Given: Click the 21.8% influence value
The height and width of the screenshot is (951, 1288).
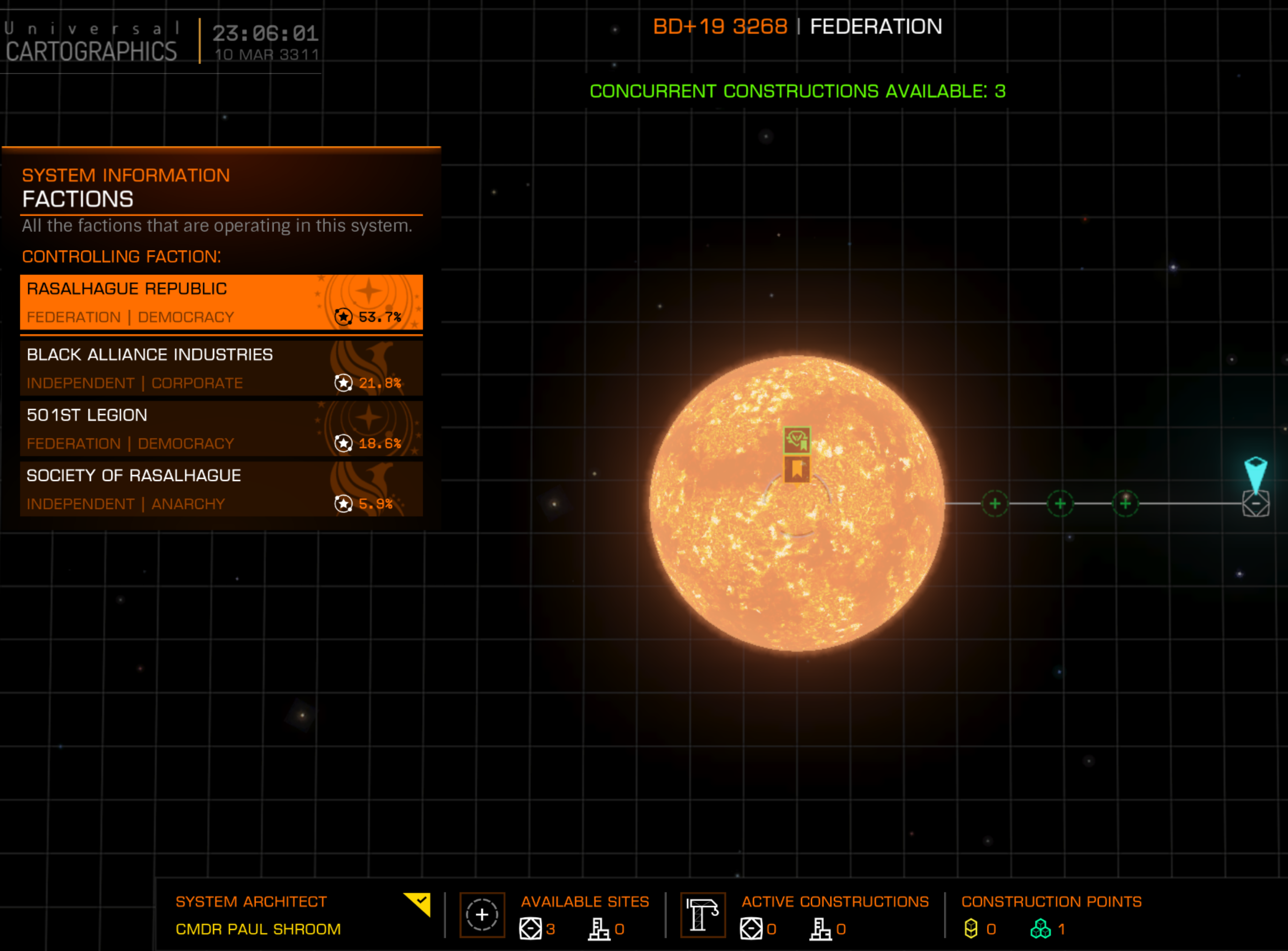Looking at the screenshot, I should [x=380, y=383].
